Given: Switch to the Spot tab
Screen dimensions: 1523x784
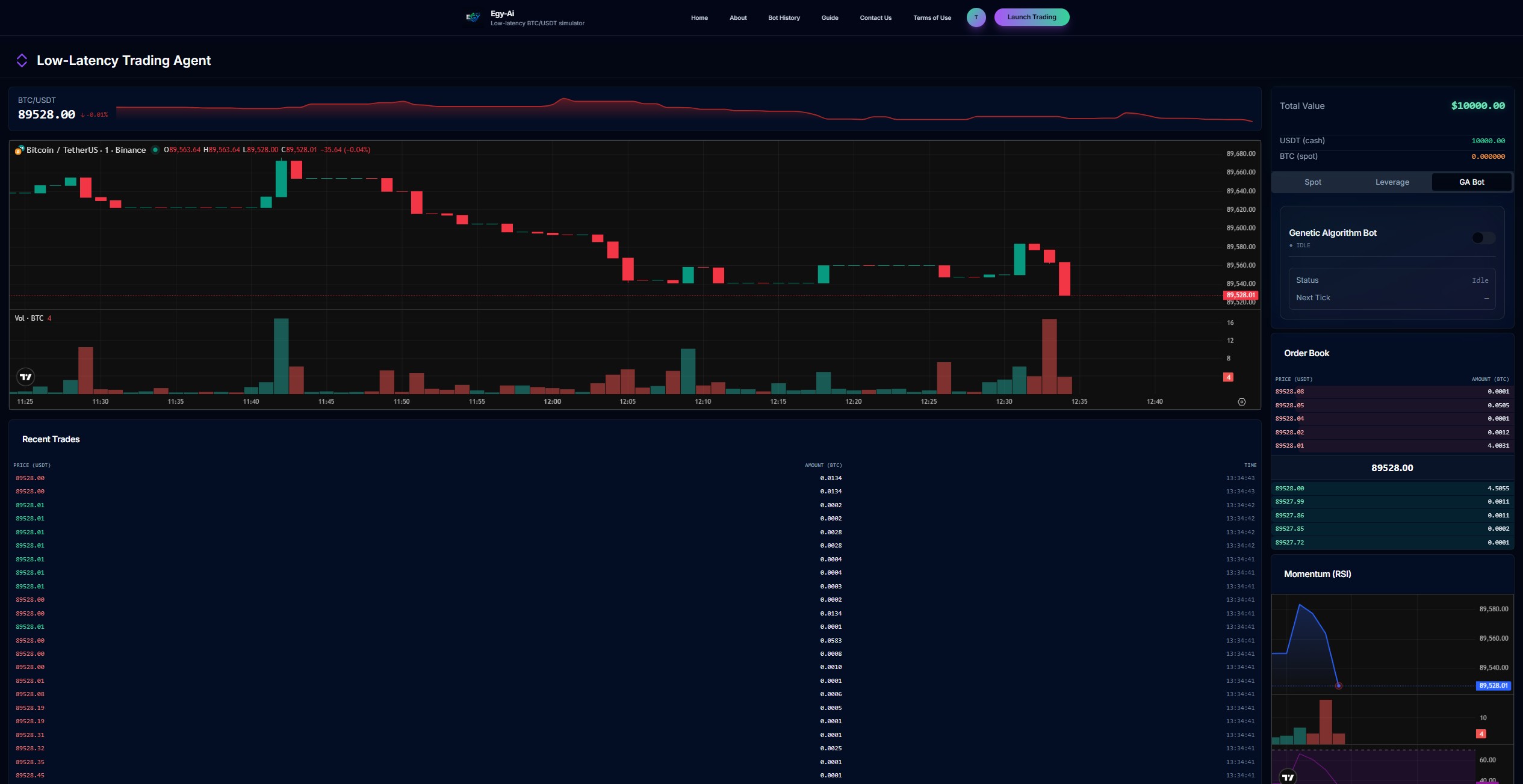Looking at the screenshot, I should pos(1312,182).
